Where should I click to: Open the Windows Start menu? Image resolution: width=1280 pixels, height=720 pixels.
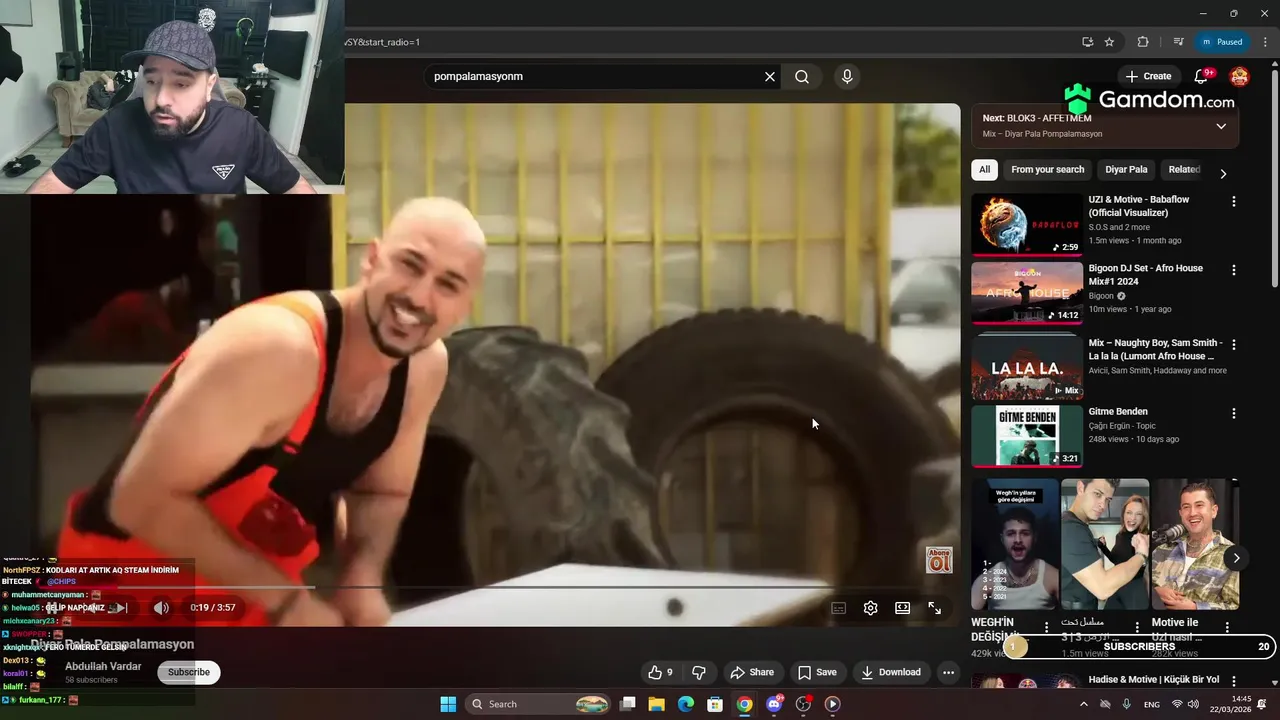[448, 704]
